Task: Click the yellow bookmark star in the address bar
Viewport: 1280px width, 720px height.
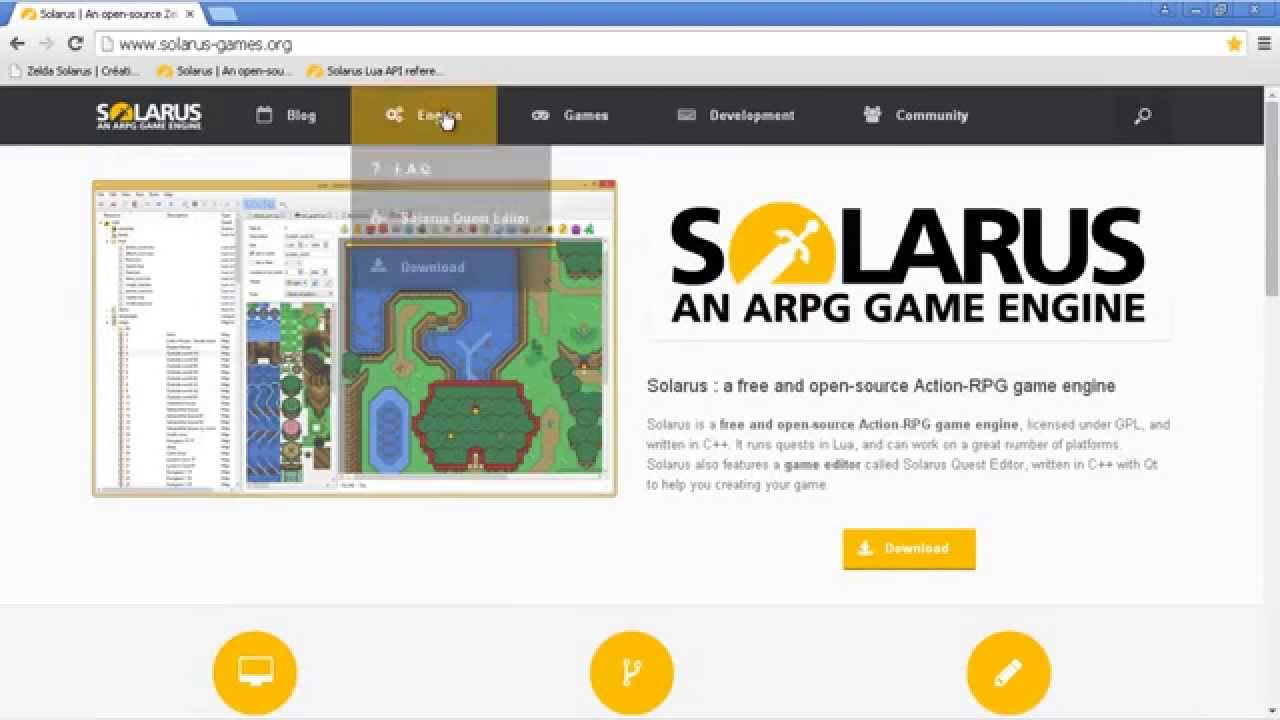Action: pyautogui.click(x=1234, y=44)
